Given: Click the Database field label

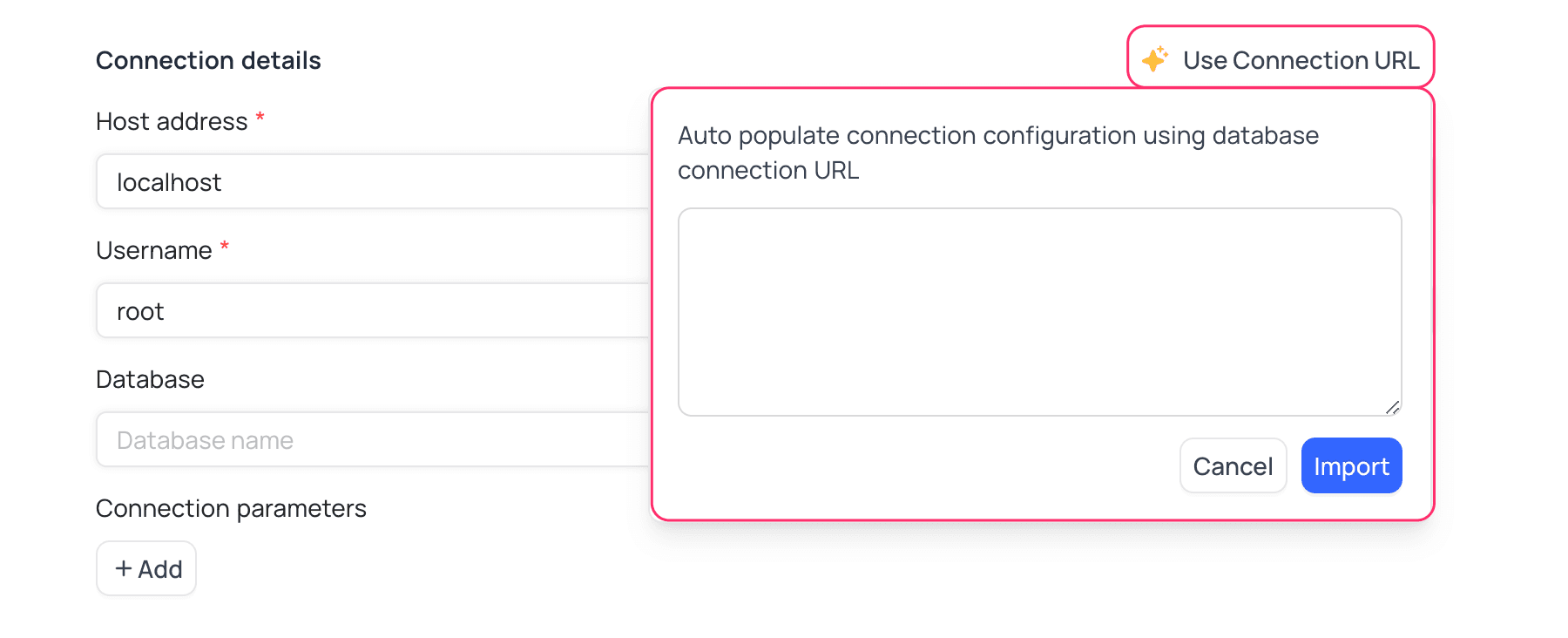Looking at the screenshot, I should click(150, 378).
